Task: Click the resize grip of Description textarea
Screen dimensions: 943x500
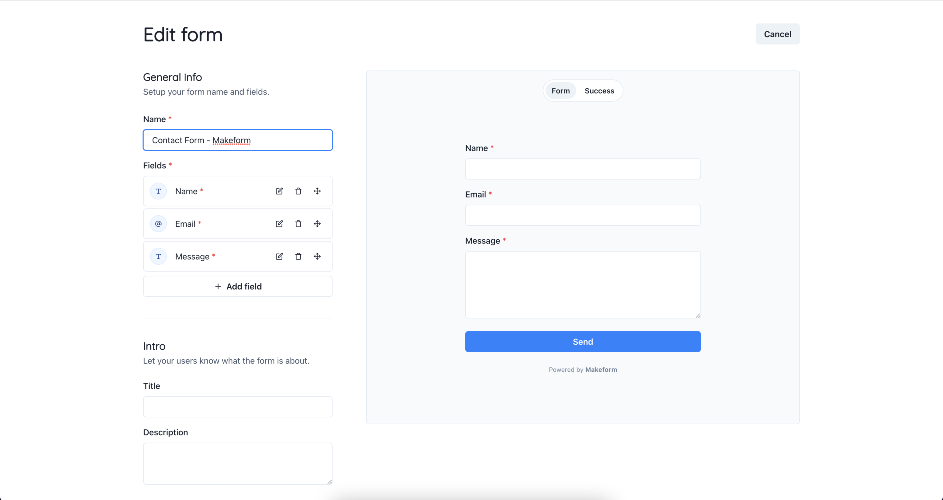Action: [328, 481]
